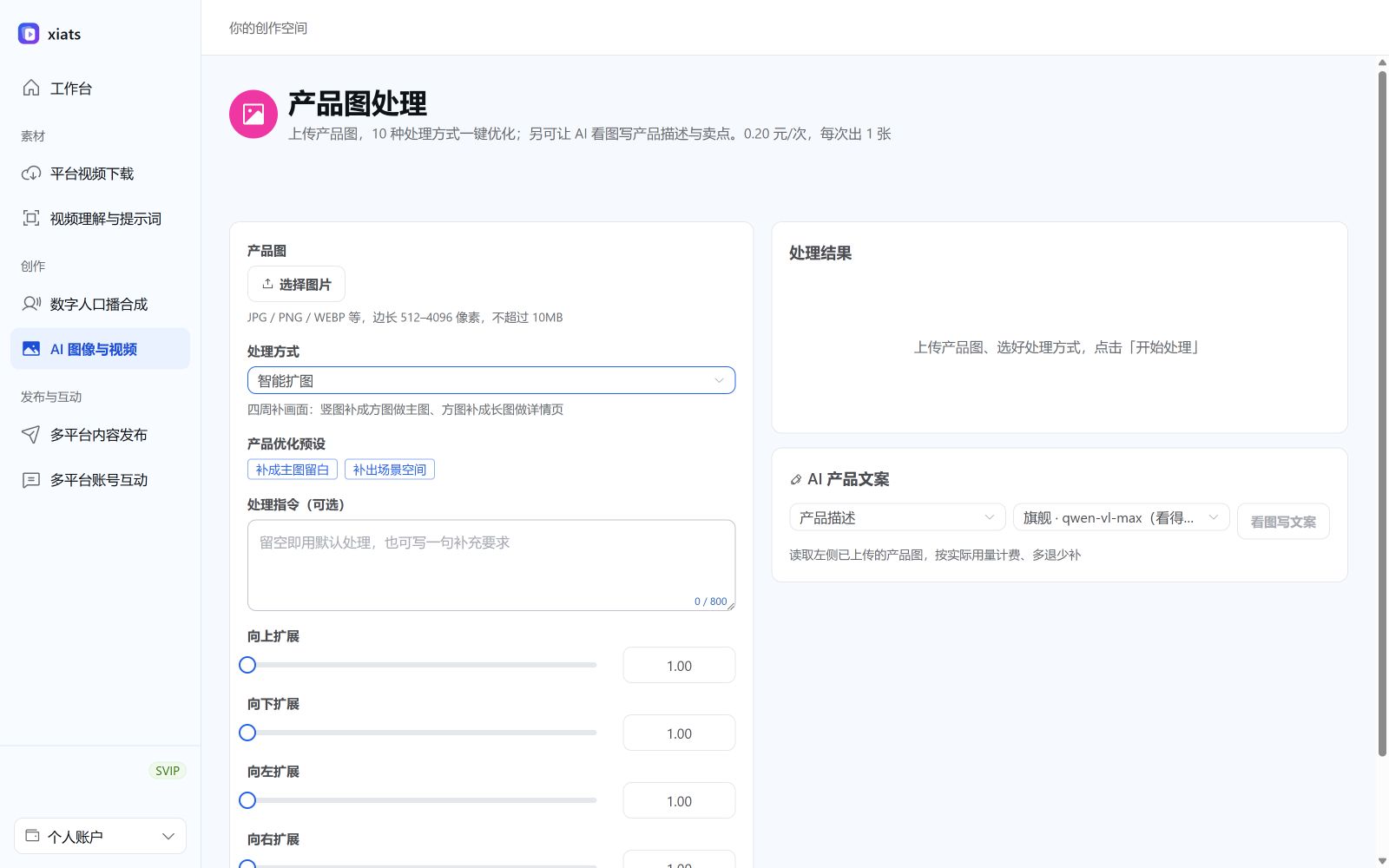This screenshot has width=1389, height=868.
Task: Click the 数字人口播合成 speaker icon
Action: point(31,304)
